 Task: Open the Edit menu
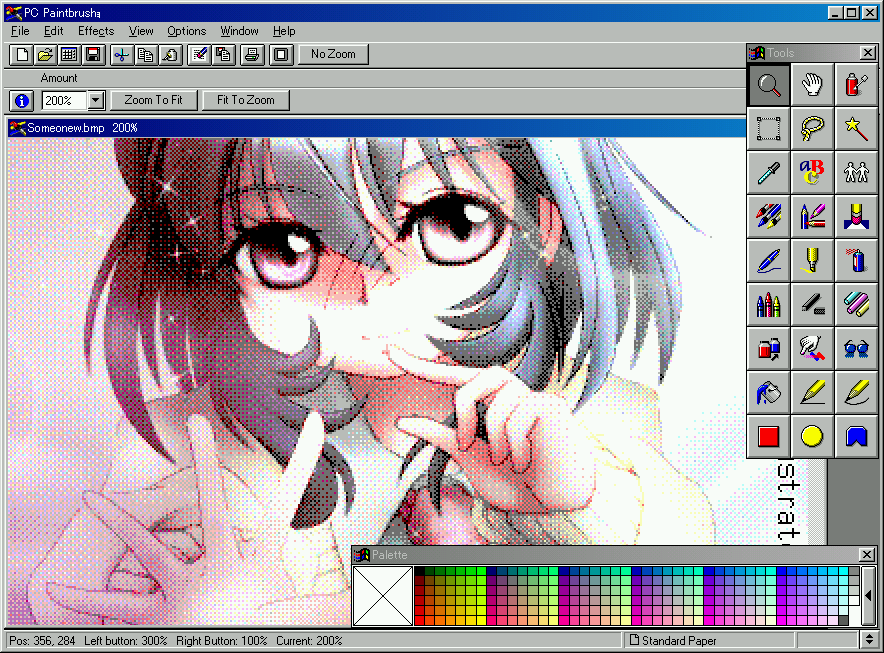[x=54, y=31]
